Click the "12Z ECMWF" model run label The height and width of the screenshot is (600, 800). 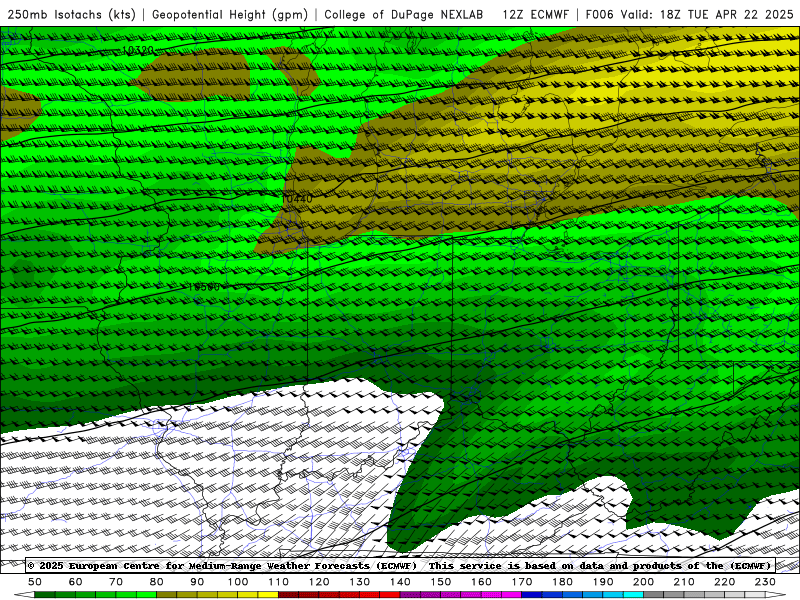click(536, 14)
